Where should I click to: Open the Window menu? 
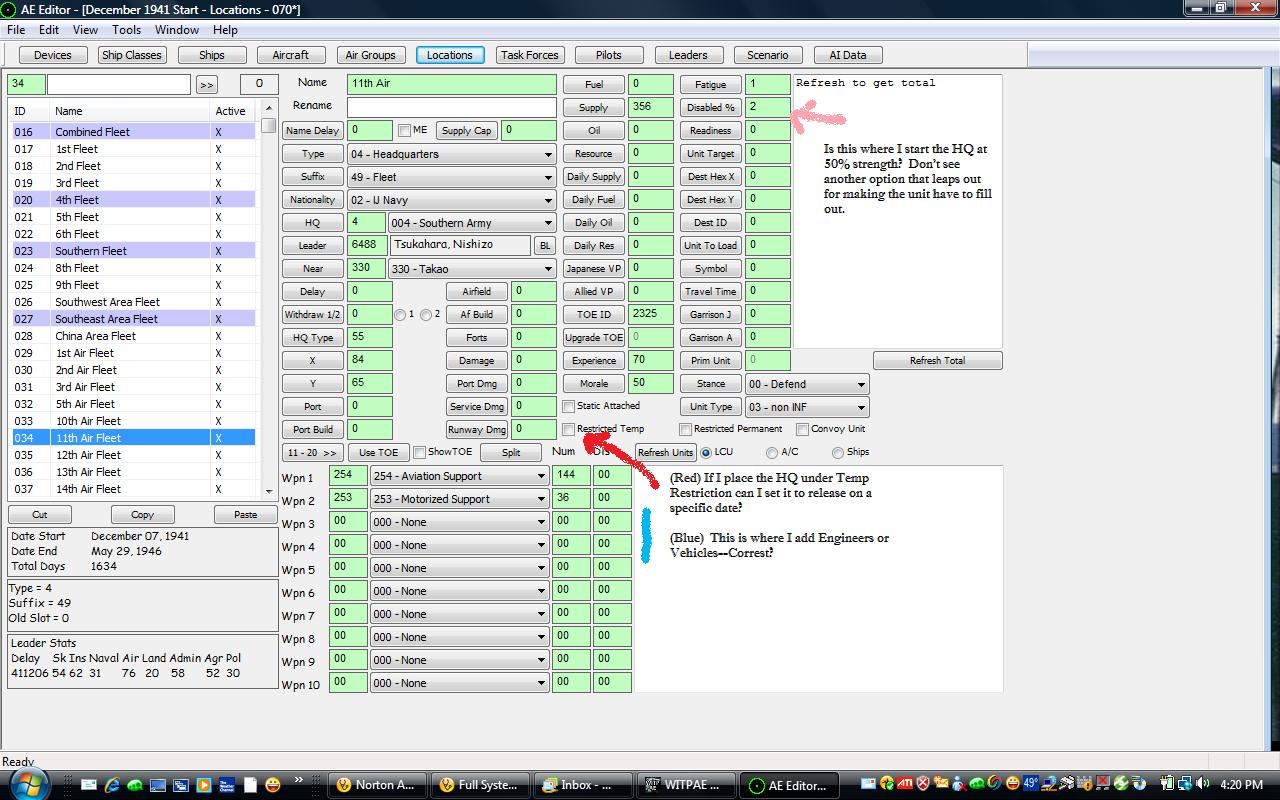(x=176, y=30)
